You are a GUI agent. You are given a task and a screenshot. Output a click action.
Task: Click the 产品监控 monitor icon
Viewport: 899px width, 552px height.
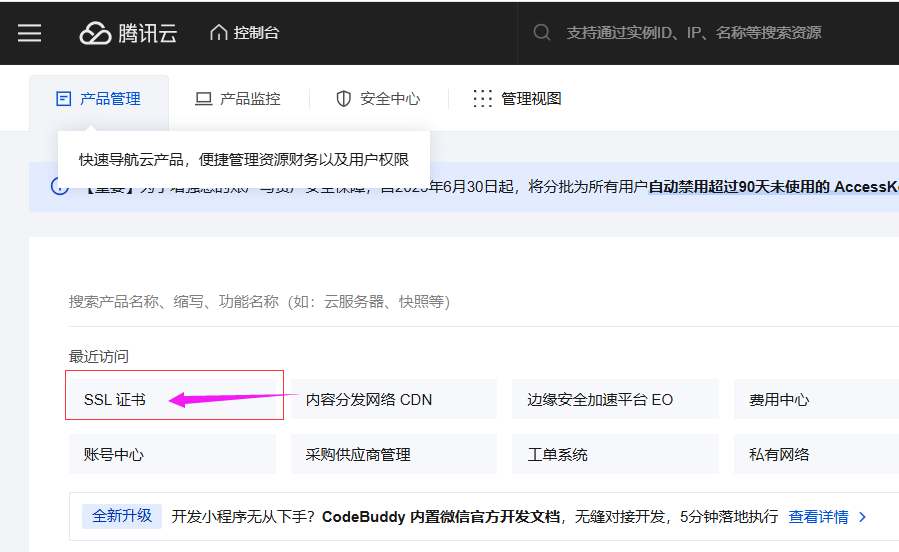(x=204, y=99)
